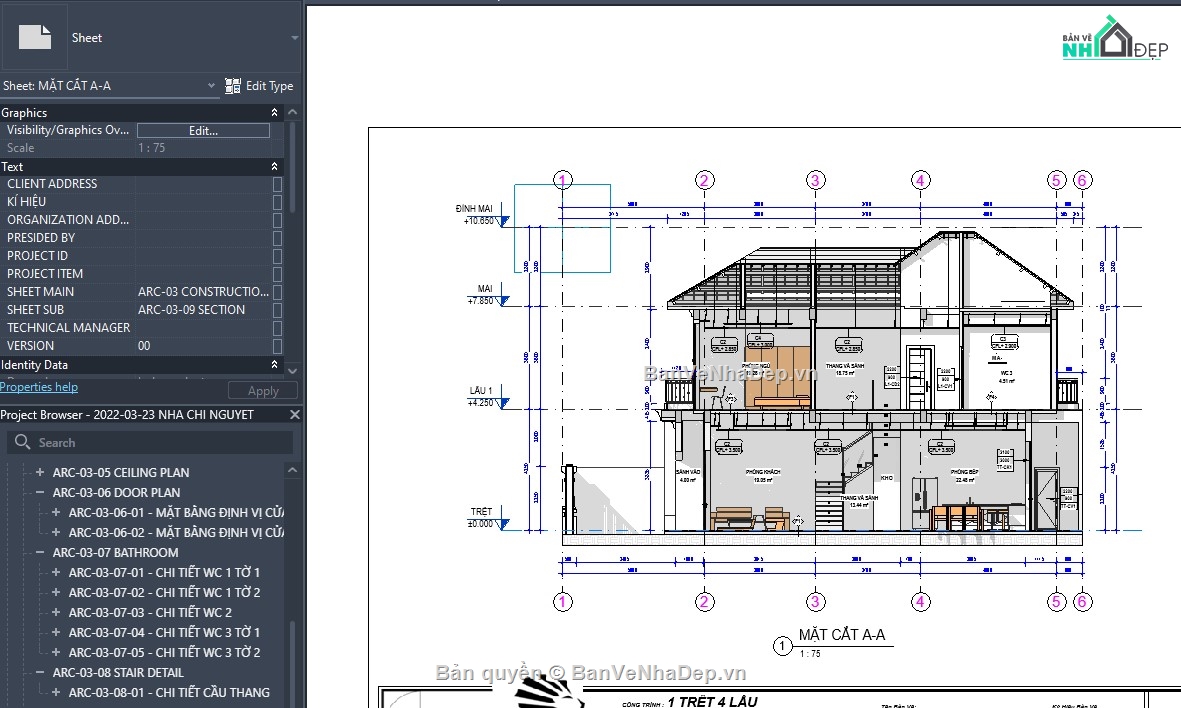Image resolution: width=1181 pixels, height=708 pixels.
Task: Select ARC-03-07-04 - CHI TIẾT WC 3 TỜ 1
Action: (x=164, y=633)
